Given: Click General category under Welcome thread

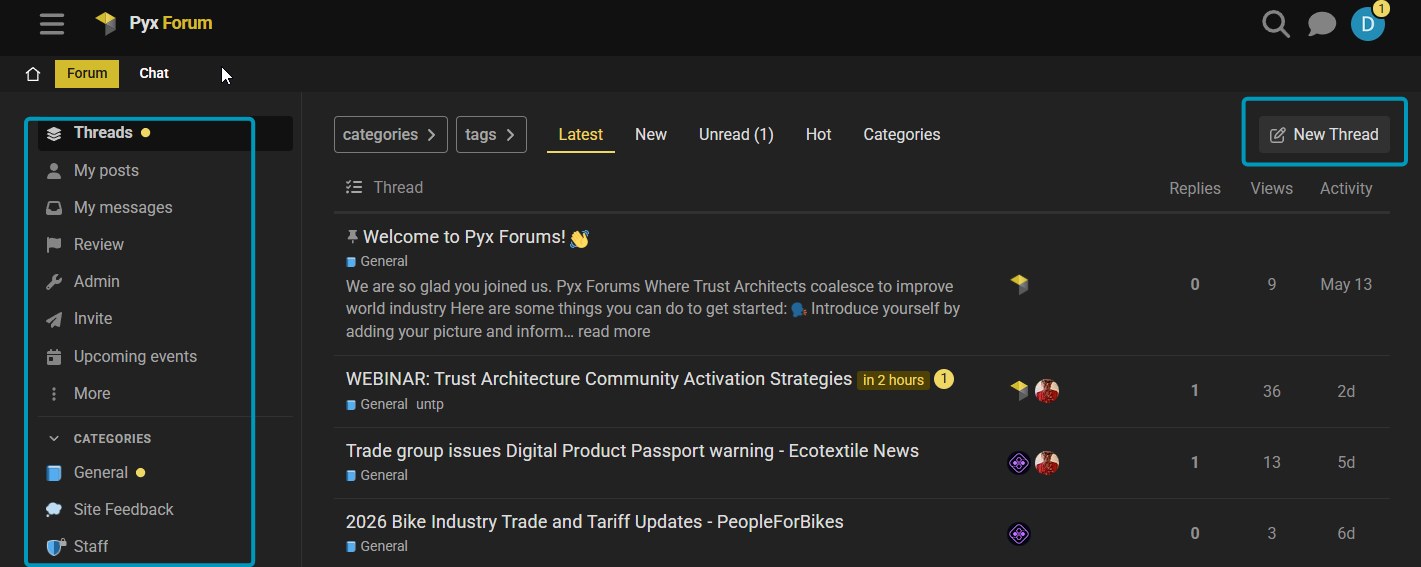Looking at the screenshot, I should coord(377,261).
